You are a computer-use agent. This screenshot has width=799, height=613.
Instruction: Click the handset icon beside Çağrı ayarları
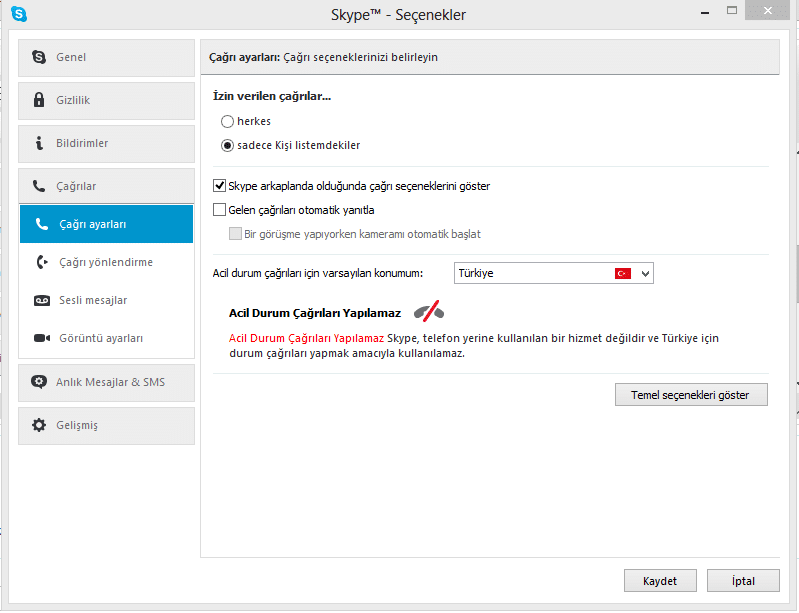click(x=41, y=224)
